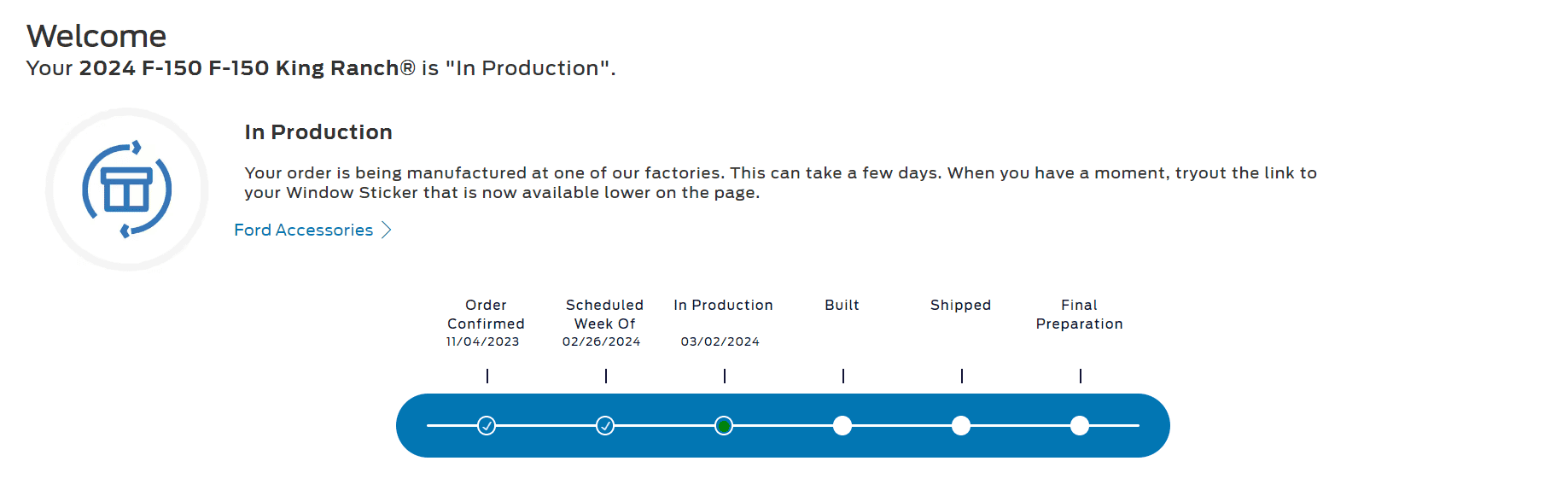Open the Ford Accessories link
The height and width of the screenshot is (496, 1568).
[x=303, y=230]
